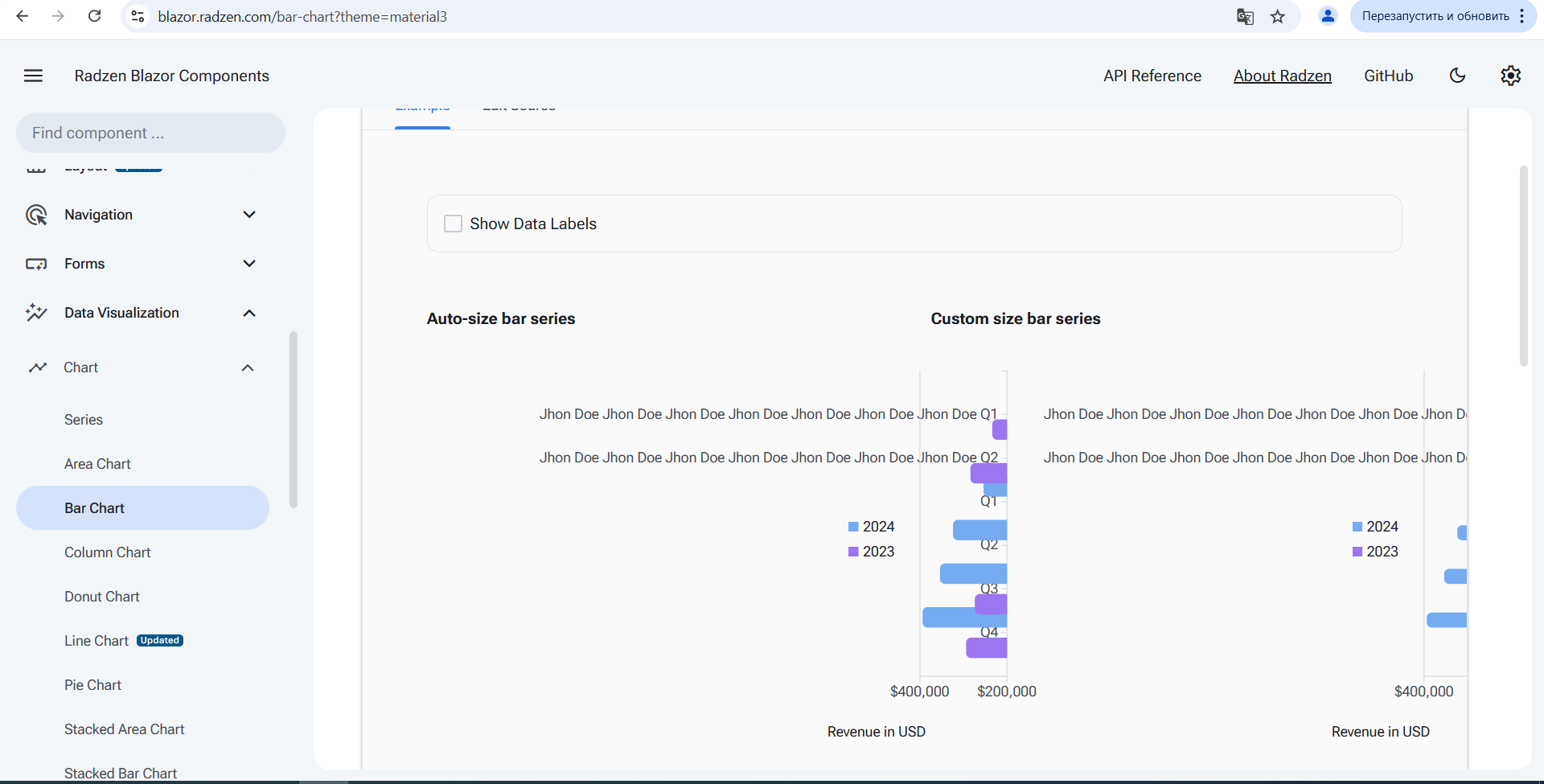Focus the Find component search field
Screen dimensions: 1544x784
pos(150,133)
